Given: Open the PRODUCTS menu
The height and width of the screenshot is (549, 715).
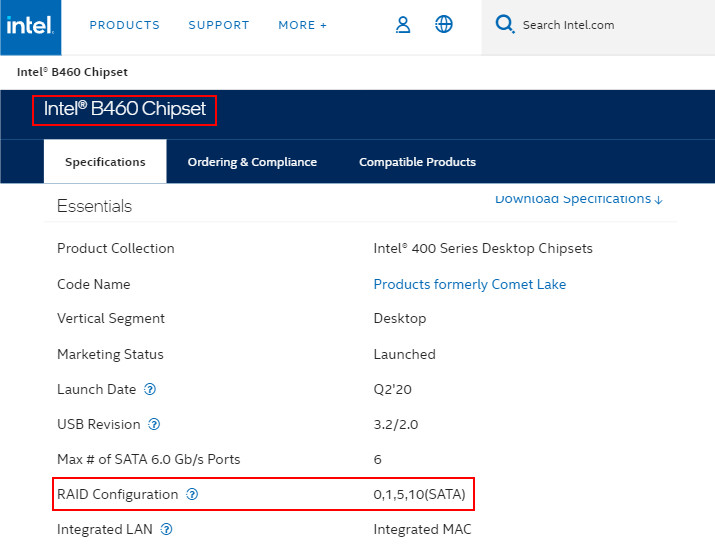Looking at the screenshot, I should [124, 25].
